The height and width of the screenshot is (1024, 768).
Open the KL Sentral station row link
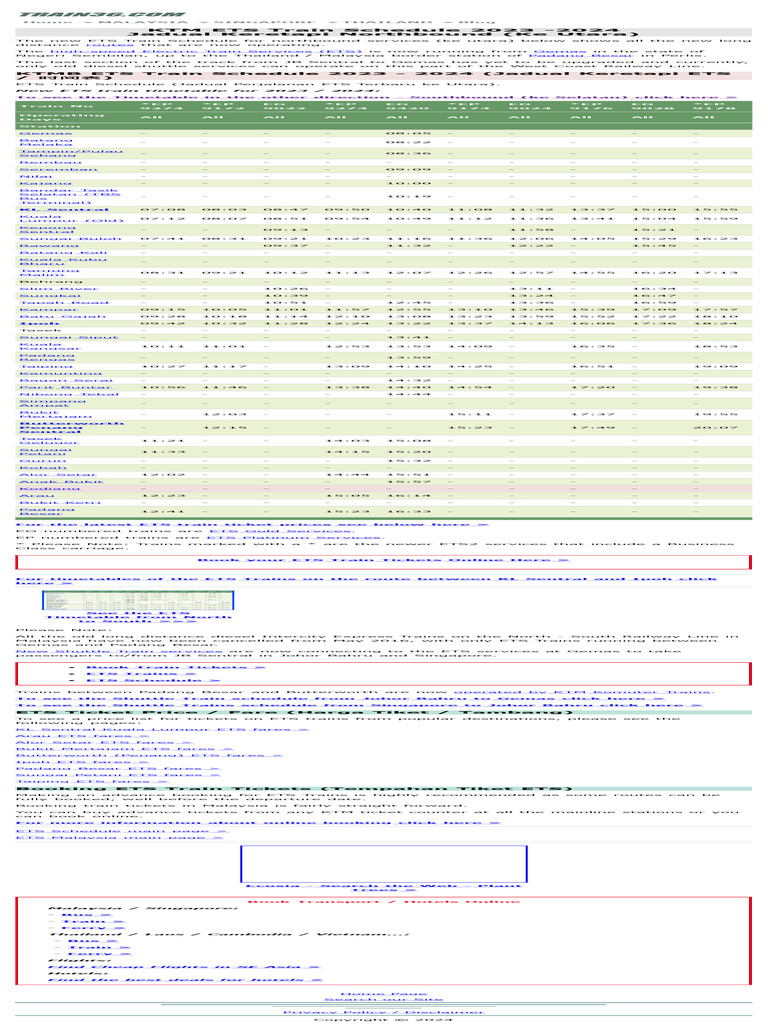point(64,210)
